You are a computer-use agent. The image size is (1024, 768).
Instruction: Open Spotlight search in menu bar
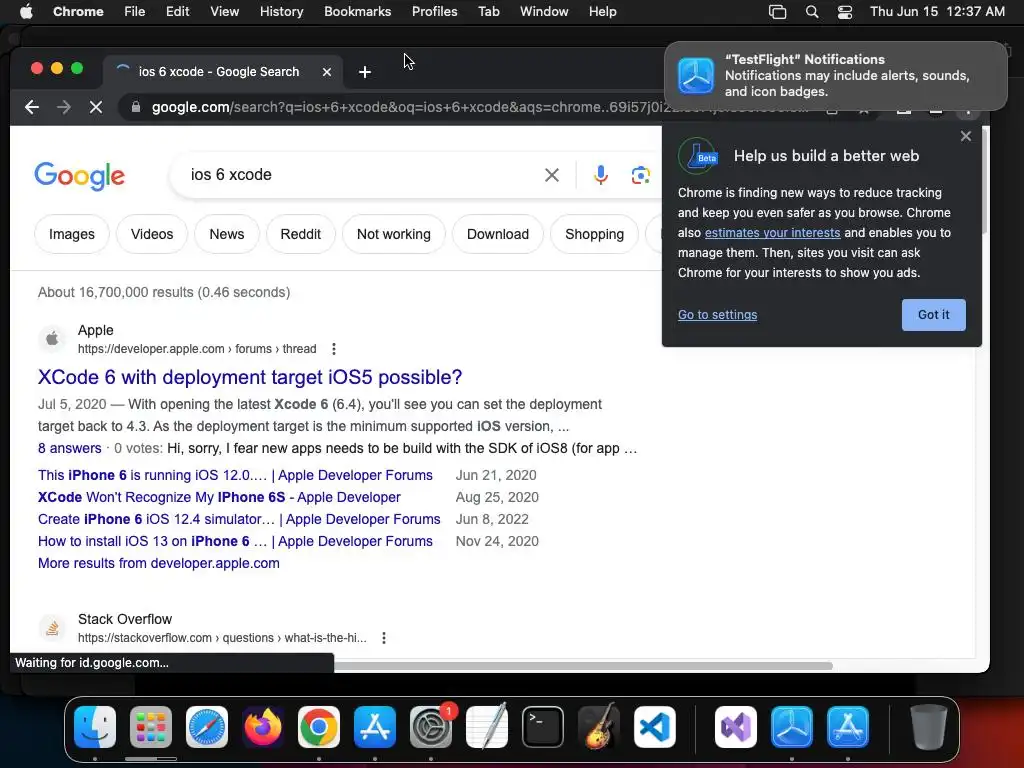coord(812,12)
